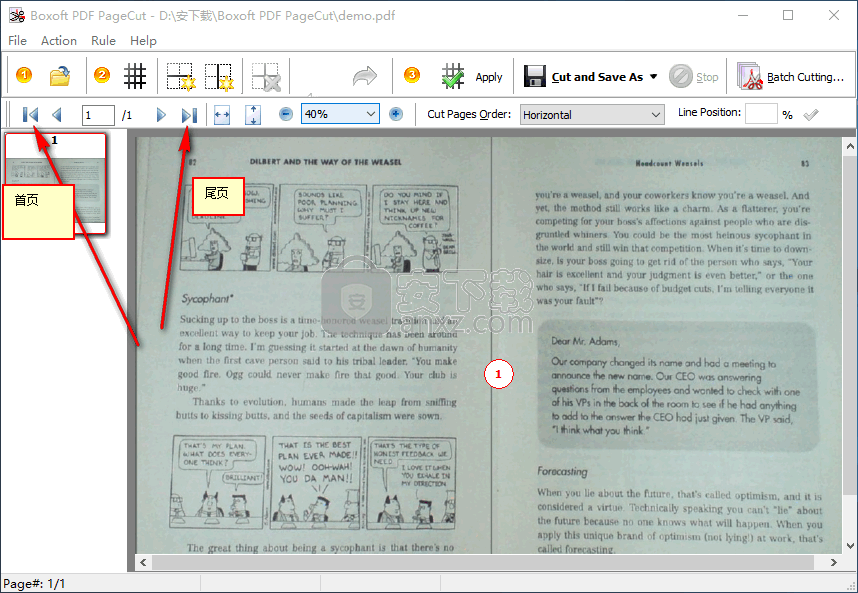Select page 1 thumbnail
This screenshot has width=858, height=593.
coord(55,184)
